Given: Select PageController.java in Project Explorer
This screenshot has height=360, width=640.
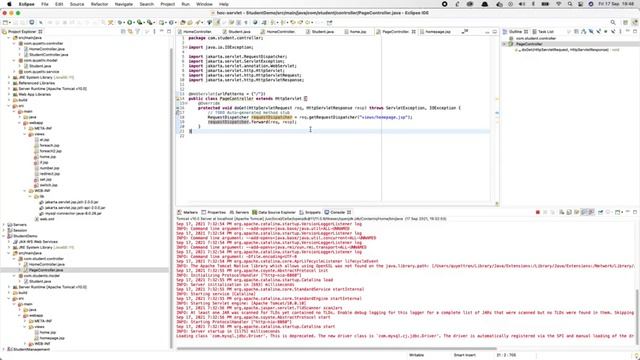Looking at the screenshot, I should click(46, 270).
